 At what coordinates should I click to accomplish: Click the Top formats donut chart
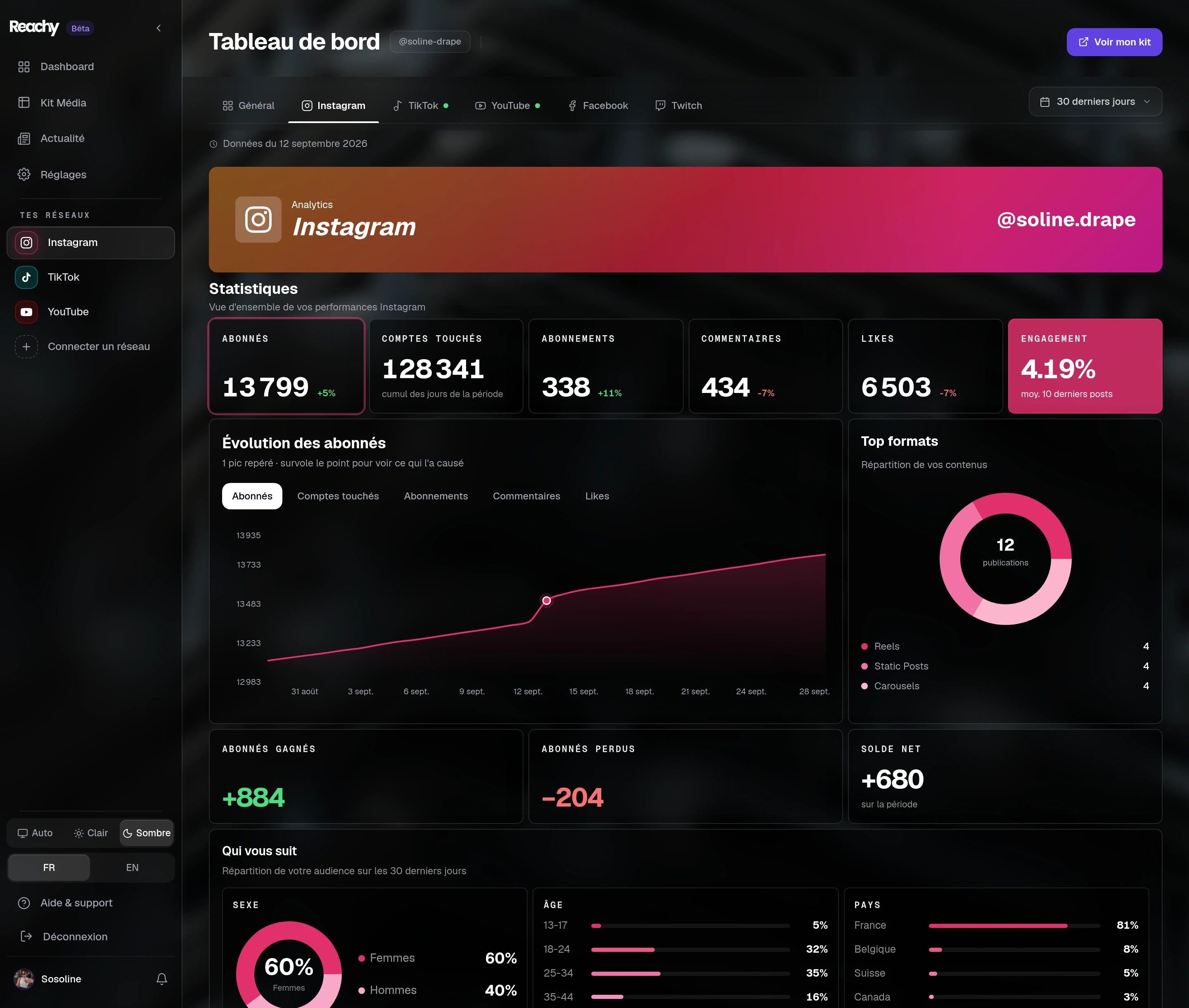point(1005,559)
